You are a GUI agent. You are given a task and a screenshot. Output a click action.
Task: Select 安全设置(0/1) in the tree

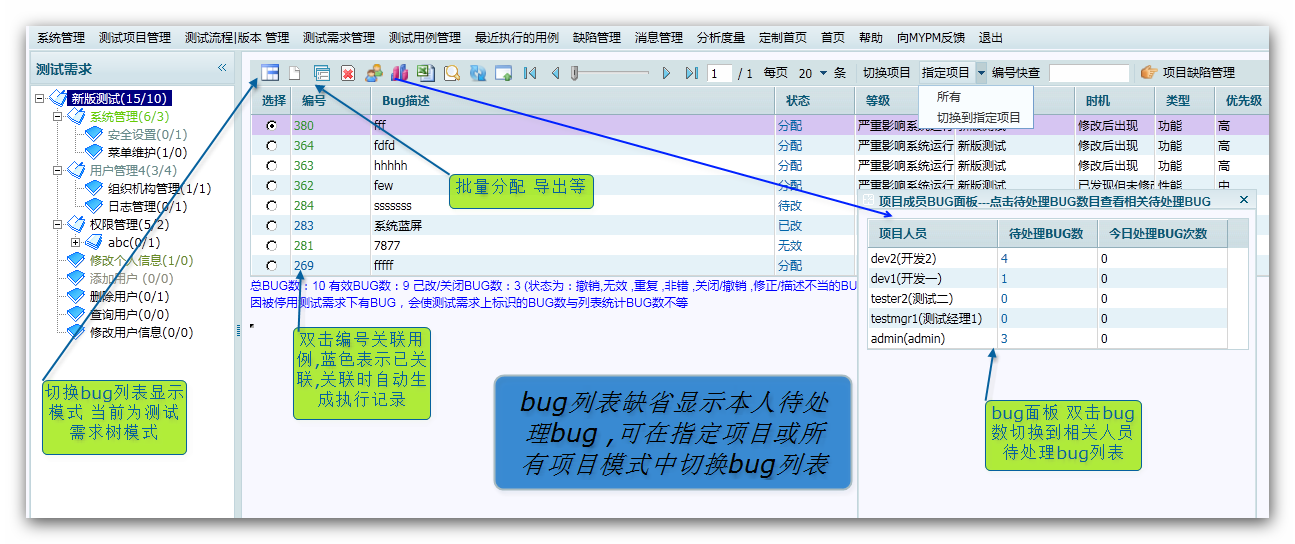coord(147,134)
